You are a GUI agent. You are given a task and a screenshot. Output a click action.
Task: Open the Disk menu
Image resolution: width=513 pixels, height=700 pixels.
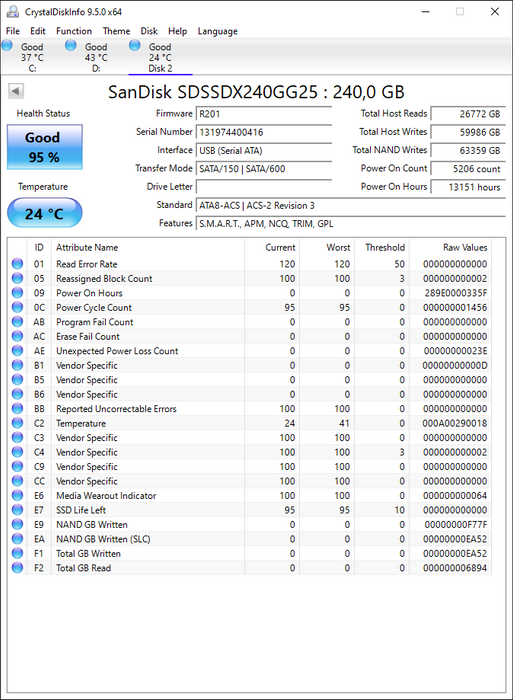coord(149,31)
